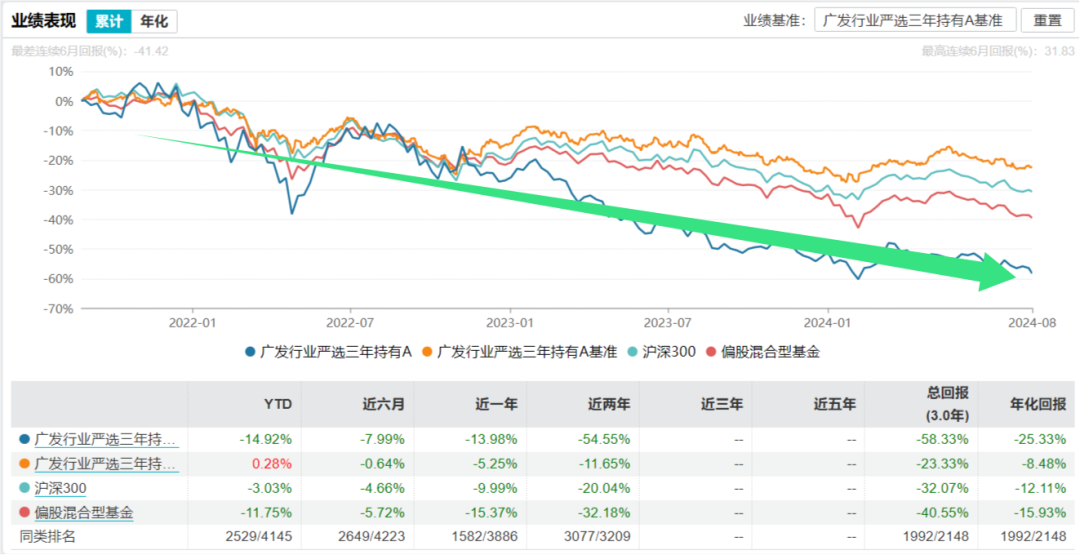
Task: Click the blue dot in the first table row
Action: [x=24, y=439]
